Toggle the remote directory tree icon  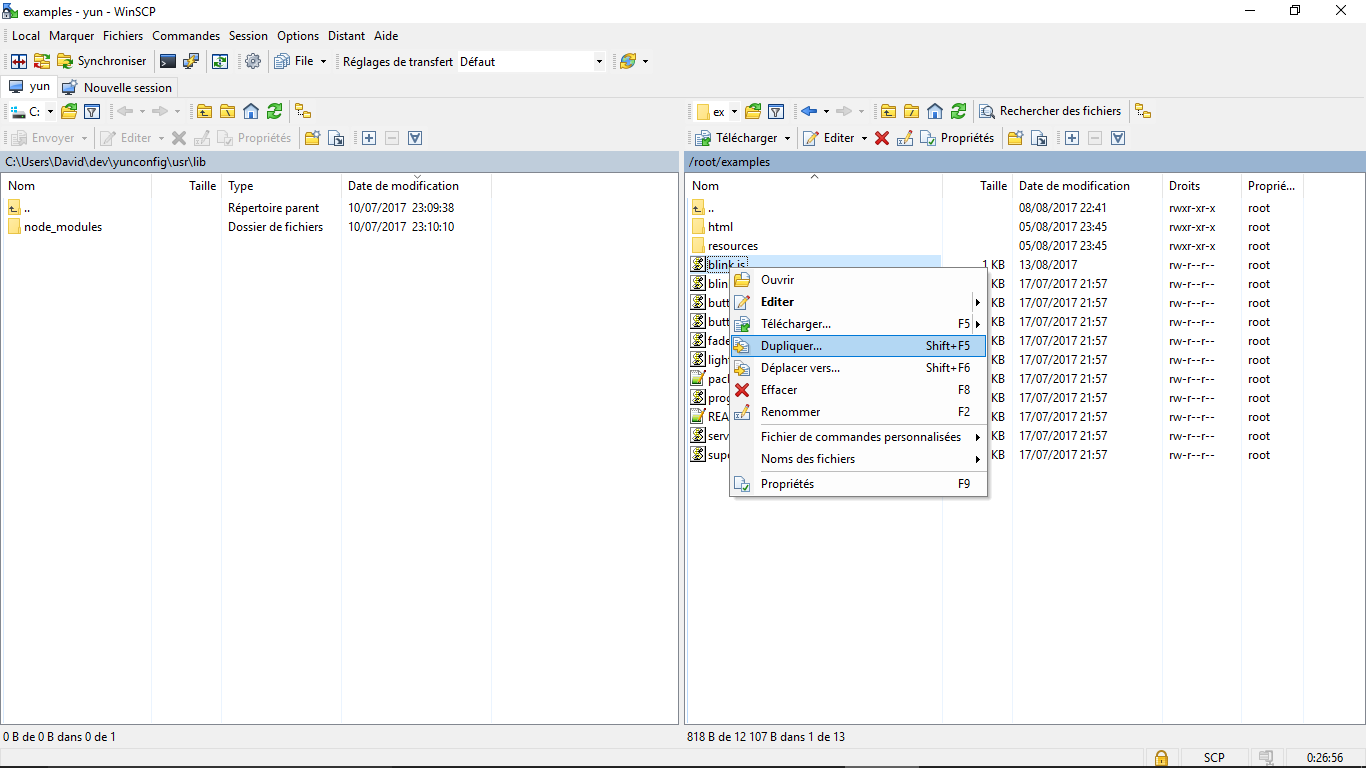[x=1143, y=111]
